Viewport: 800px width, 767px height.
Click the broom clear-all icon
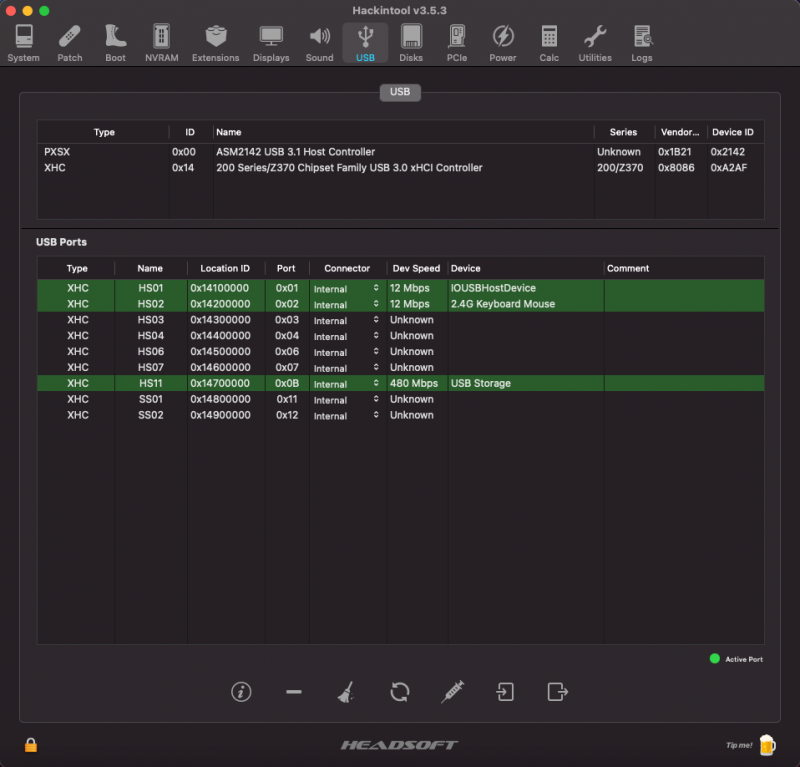346,691
